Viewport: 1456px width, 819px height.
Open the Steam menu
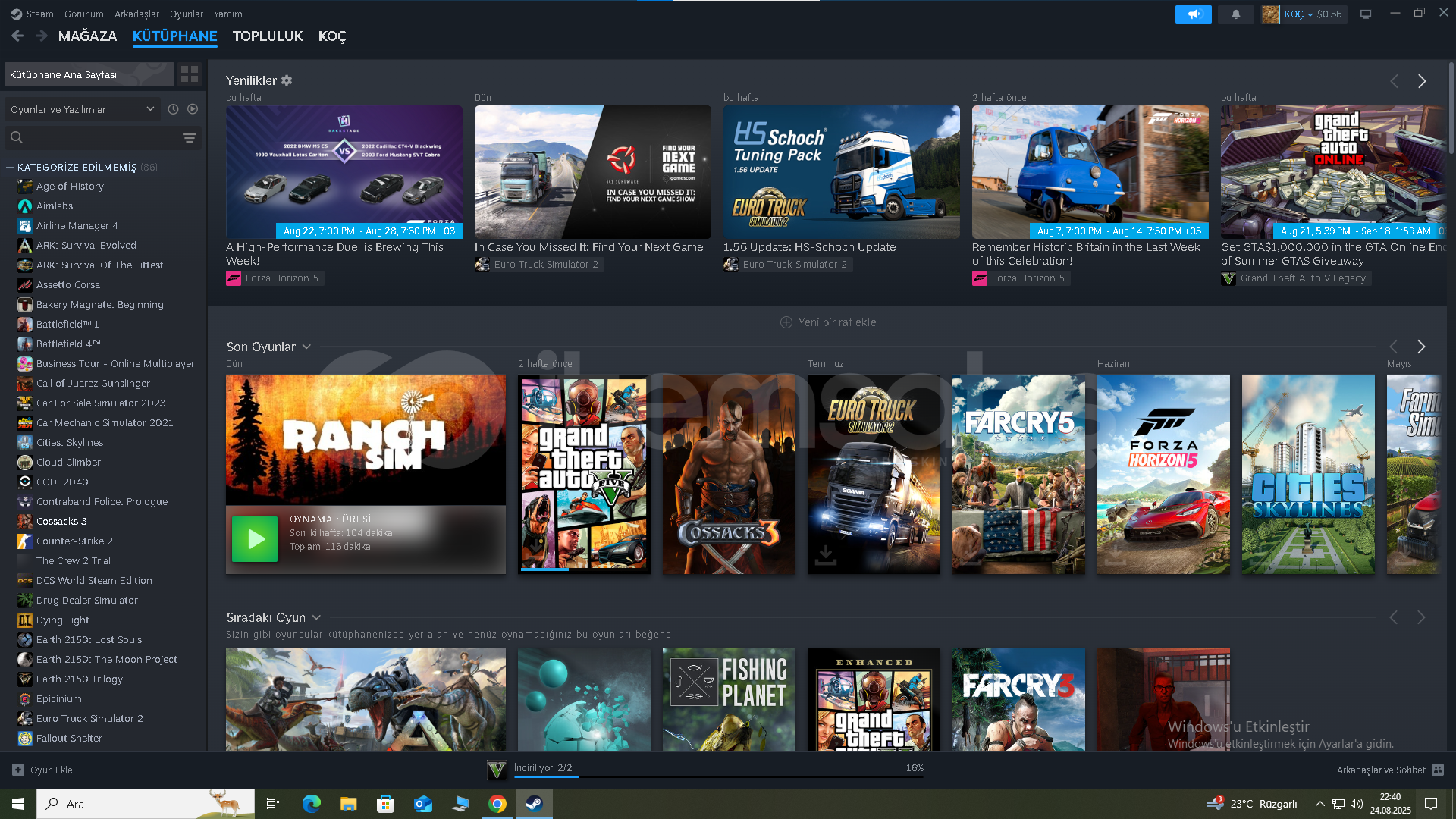39,14
